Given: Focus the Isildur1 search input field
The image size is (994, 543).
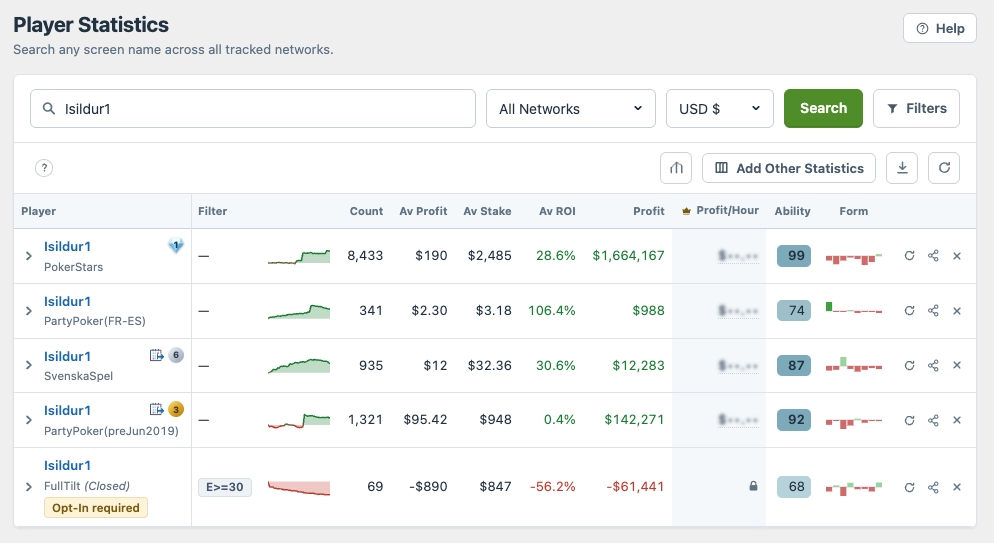Looking at the screenshot, I should 253,108.
